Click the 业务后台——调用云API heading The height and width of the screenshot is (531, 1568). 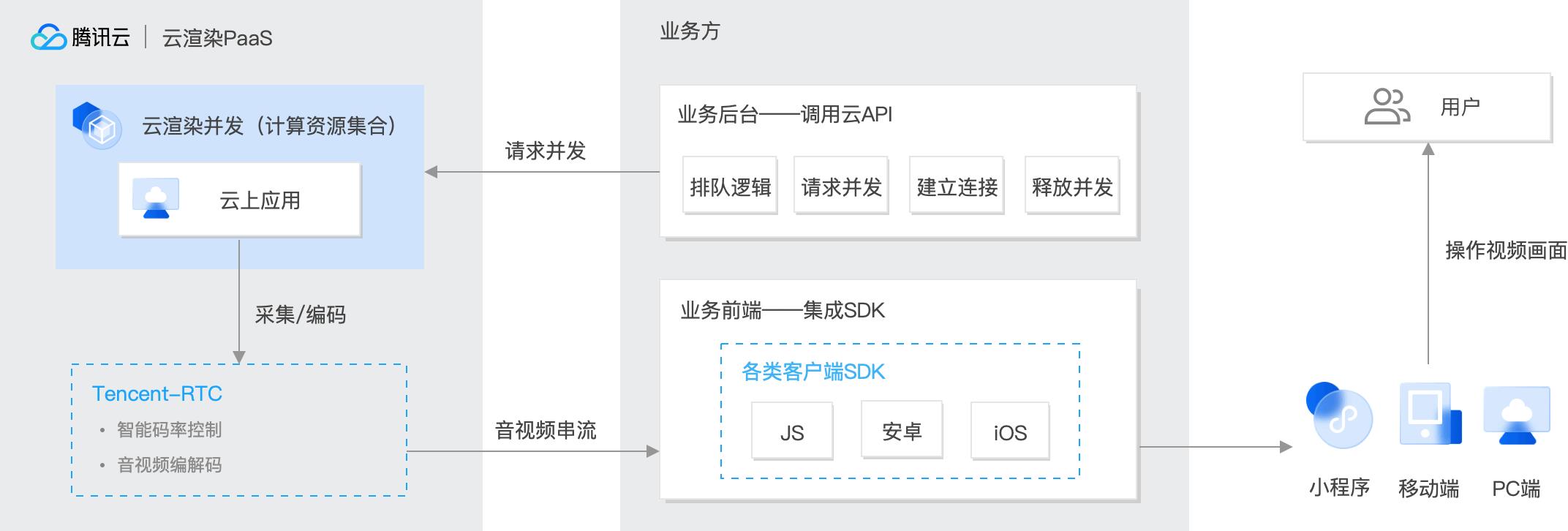click(785, 114)
